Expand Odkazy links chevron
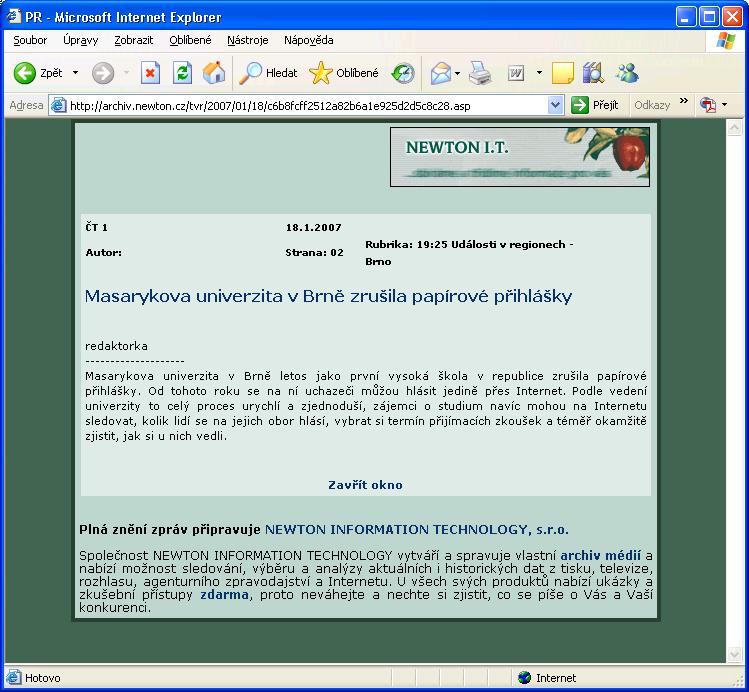 684,101
